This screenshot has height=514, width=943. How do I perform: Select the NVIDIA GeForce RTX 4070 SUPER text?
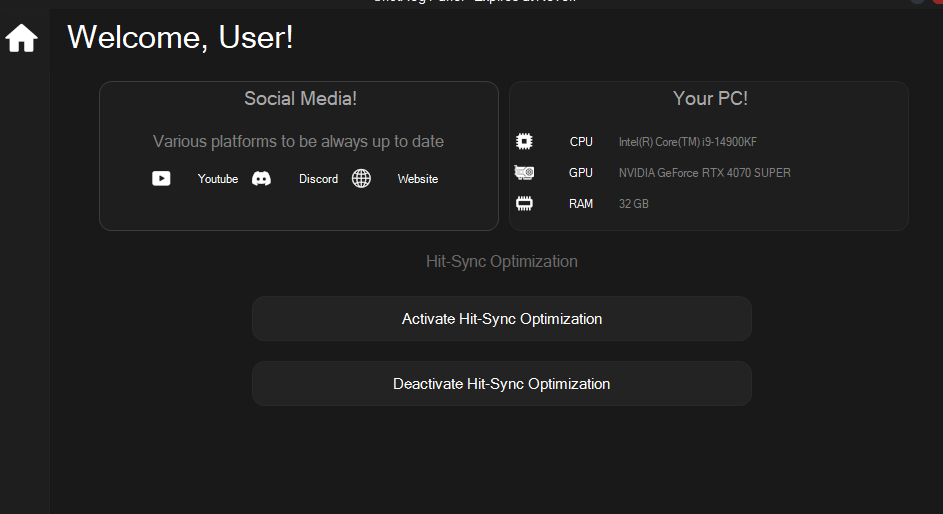pyautogui.click(x=704, y=173)
